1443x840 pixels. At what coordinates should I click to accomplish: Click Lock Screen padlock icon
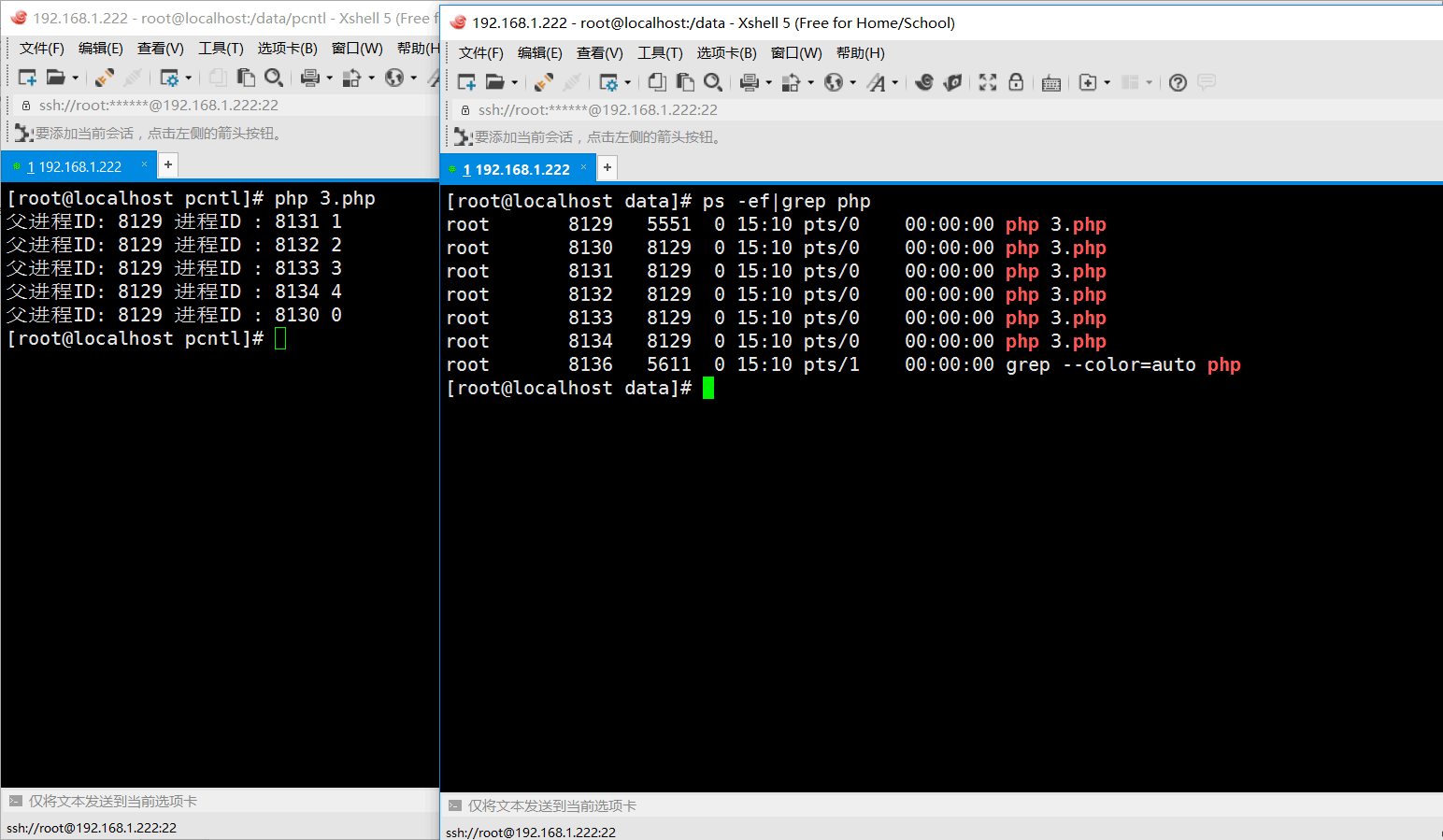click(x=1016, y=82)
